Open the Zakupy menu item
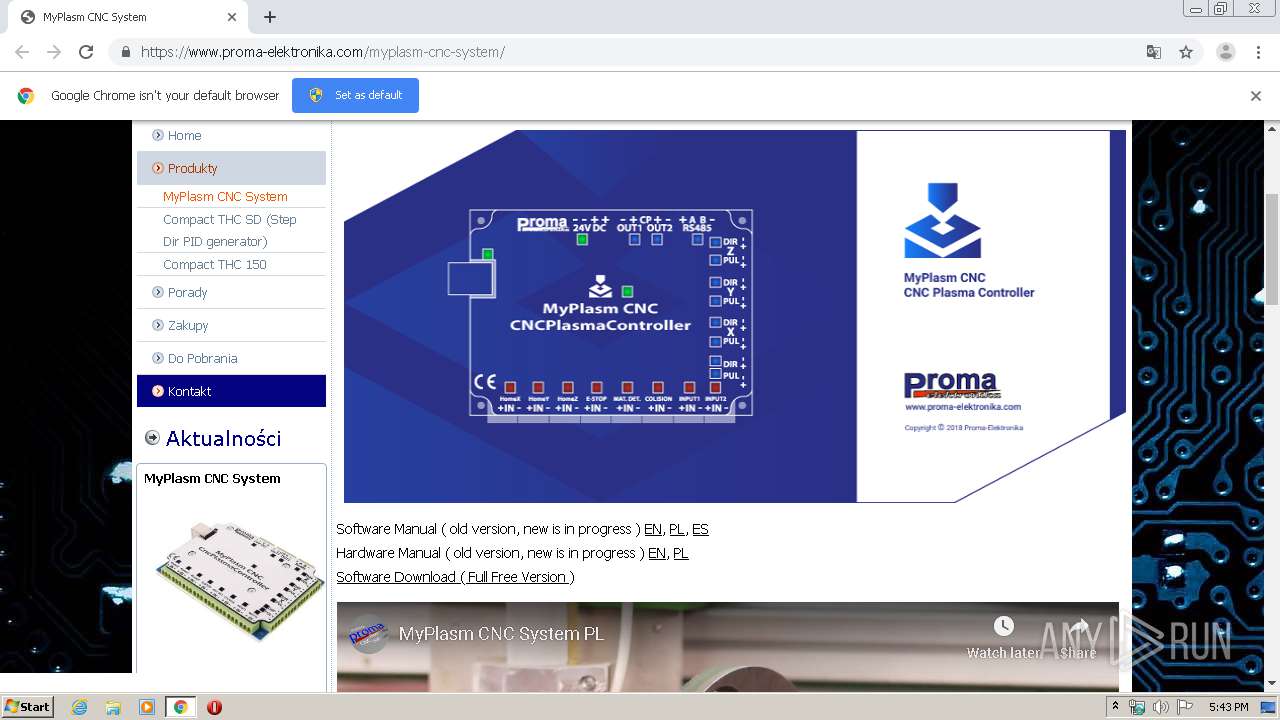The image size is (1280, 720). pyautogui.click(x=188, y=325)
